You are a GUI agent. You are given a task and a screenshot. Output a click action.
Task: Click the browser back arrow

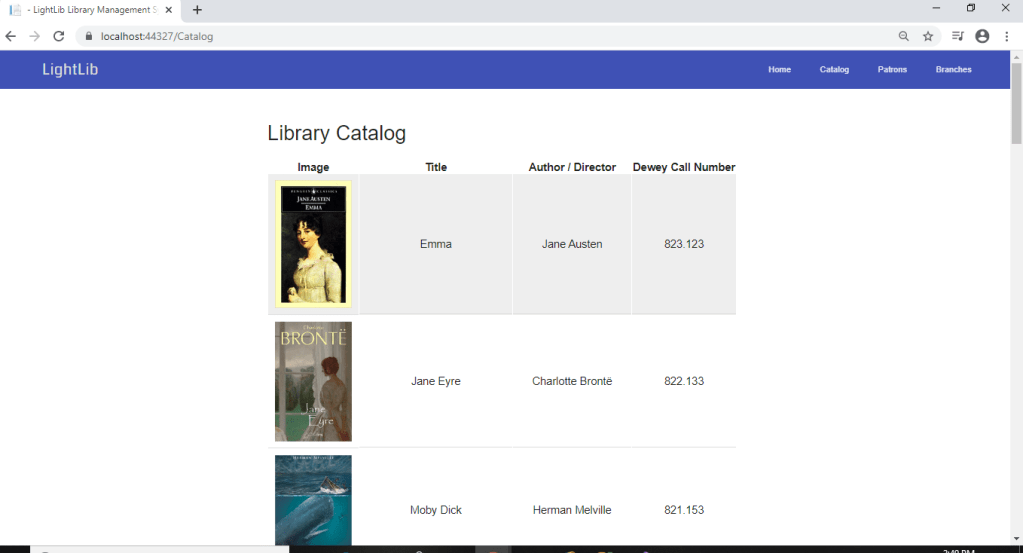tap(11, 36)
